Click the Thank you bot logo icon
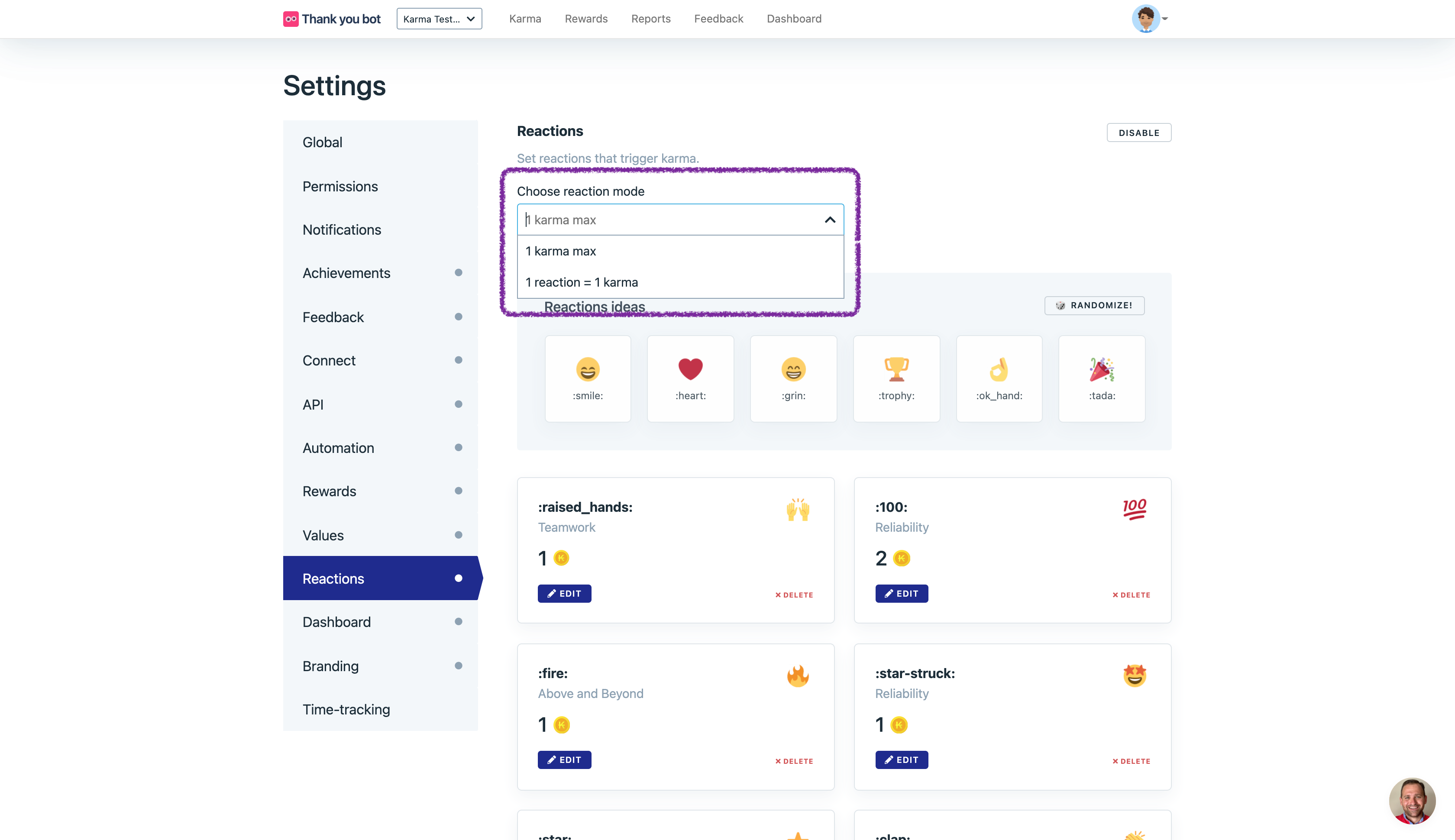Image resolution: width=1455 pixels, height=840 pixels. click(291, 19)
